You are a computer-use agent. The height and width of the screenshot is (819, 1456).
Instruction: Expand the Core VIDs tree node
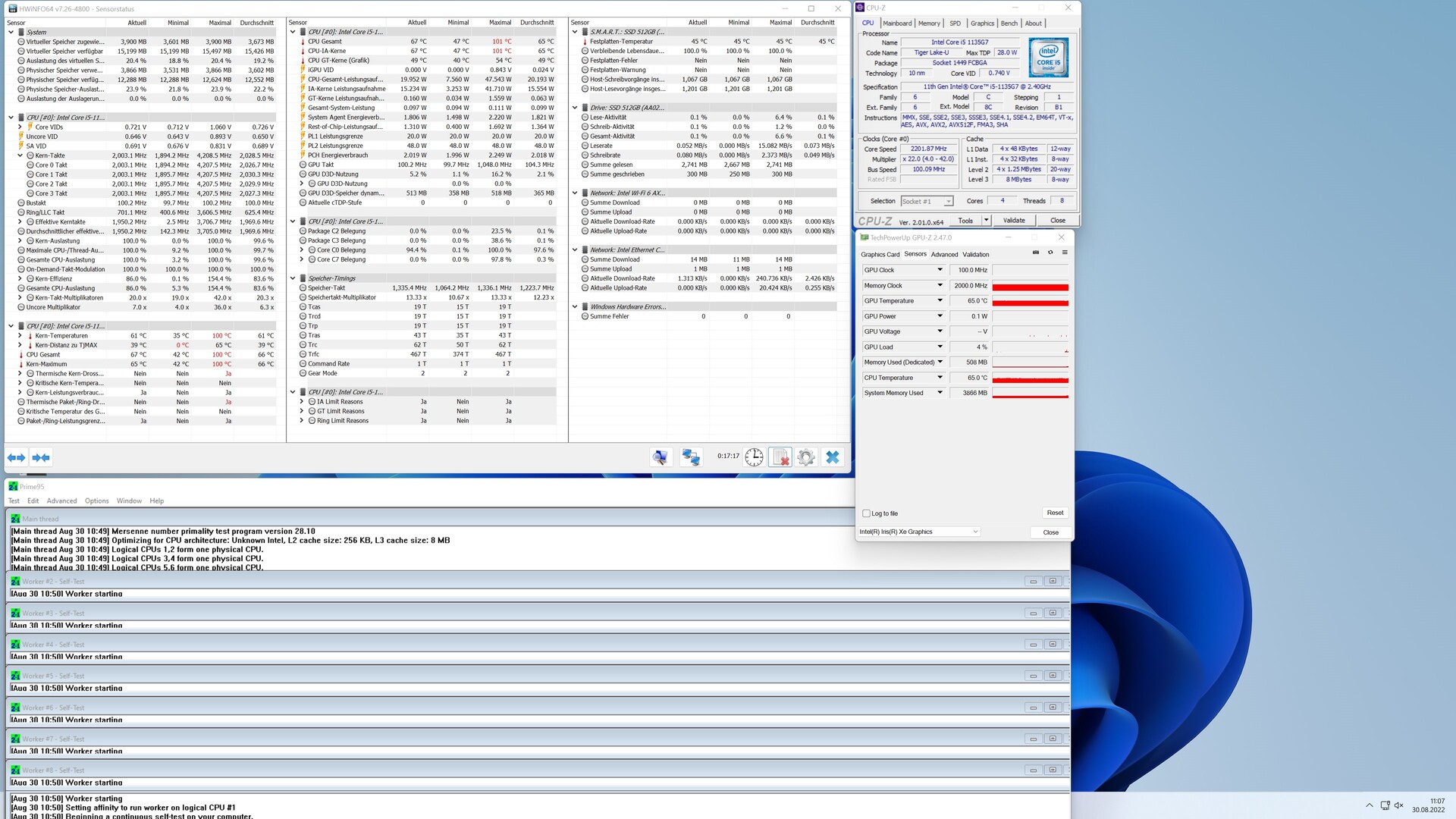click(20, 127)
